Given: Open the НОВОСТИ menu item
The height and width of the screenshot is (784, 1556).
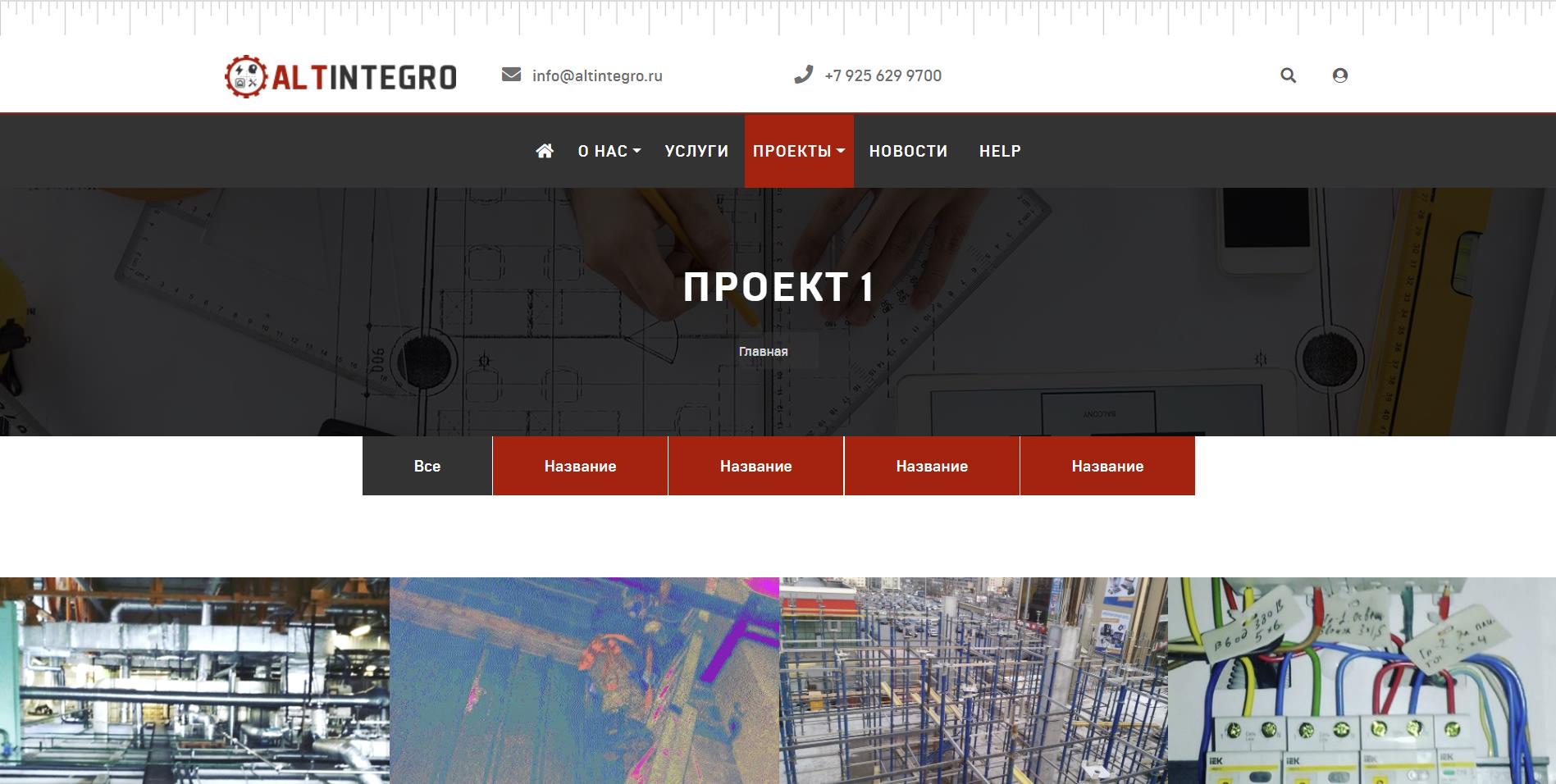Looking at the screenshot, I should click(x=908, y=151).
